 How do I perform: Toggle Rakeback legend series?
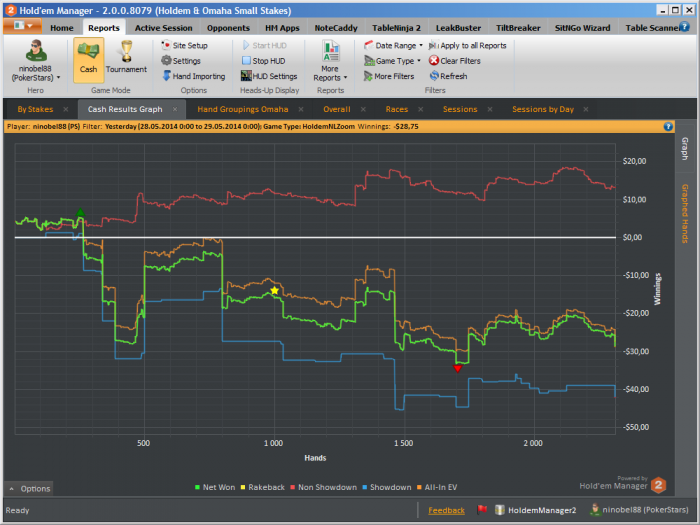click(262, 488)
